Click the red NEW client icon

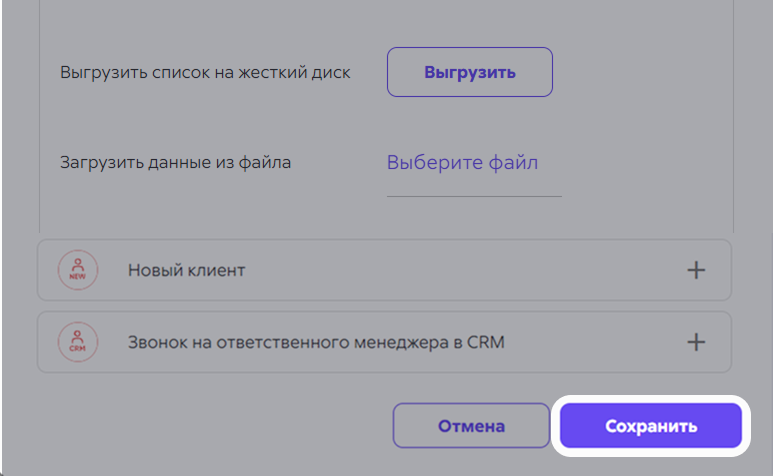77,270
